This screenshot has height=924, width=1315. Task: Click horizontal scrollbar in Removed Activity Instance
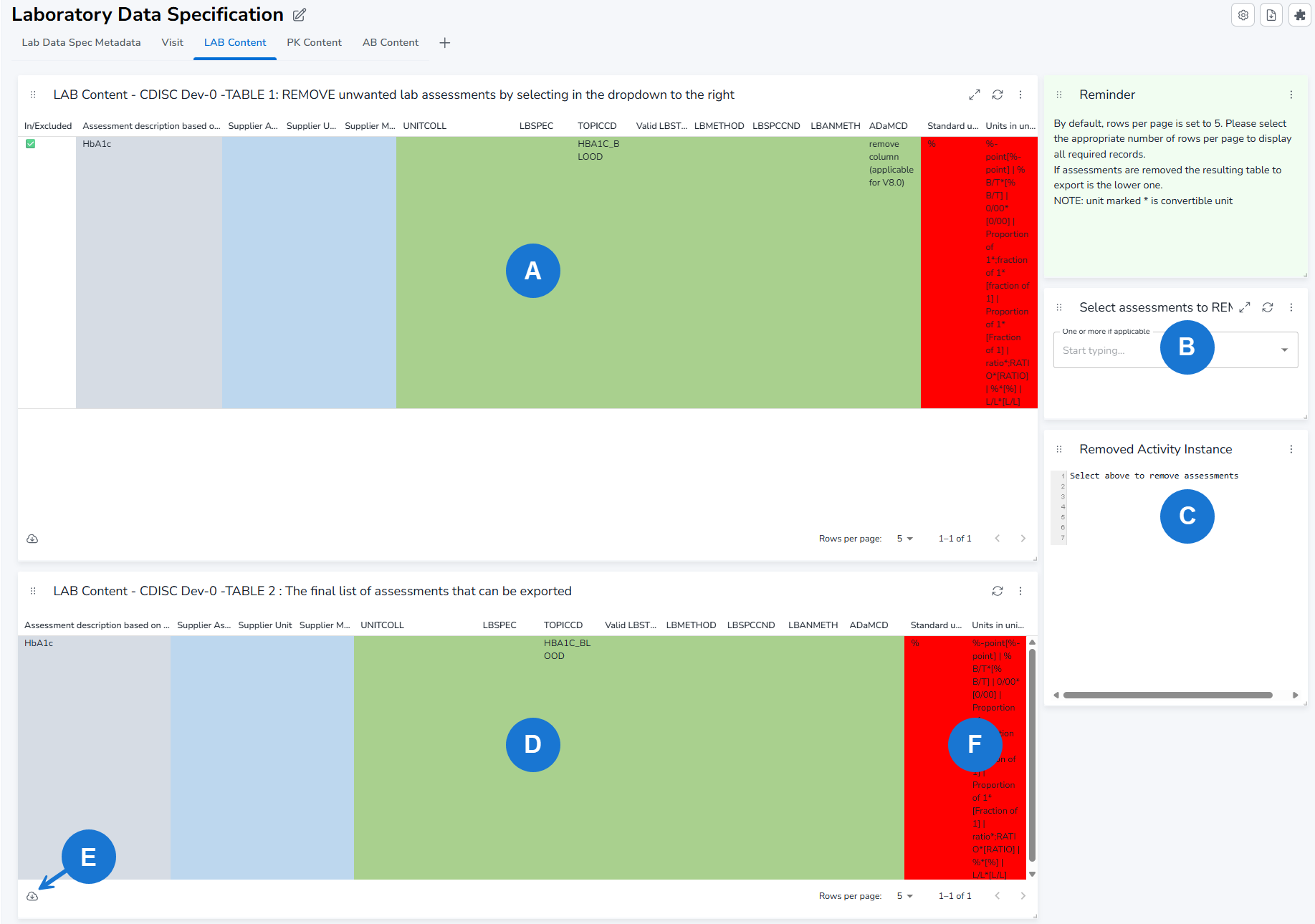click(x=1167, y=695)
